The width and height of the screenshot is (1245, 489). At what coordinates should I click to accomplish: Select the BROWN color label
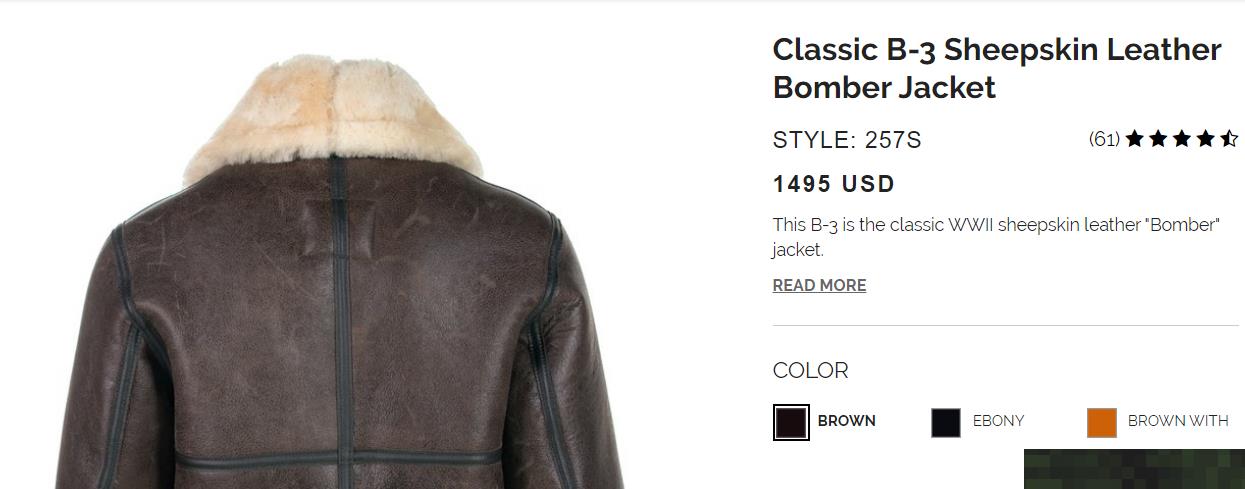point(846,421)
